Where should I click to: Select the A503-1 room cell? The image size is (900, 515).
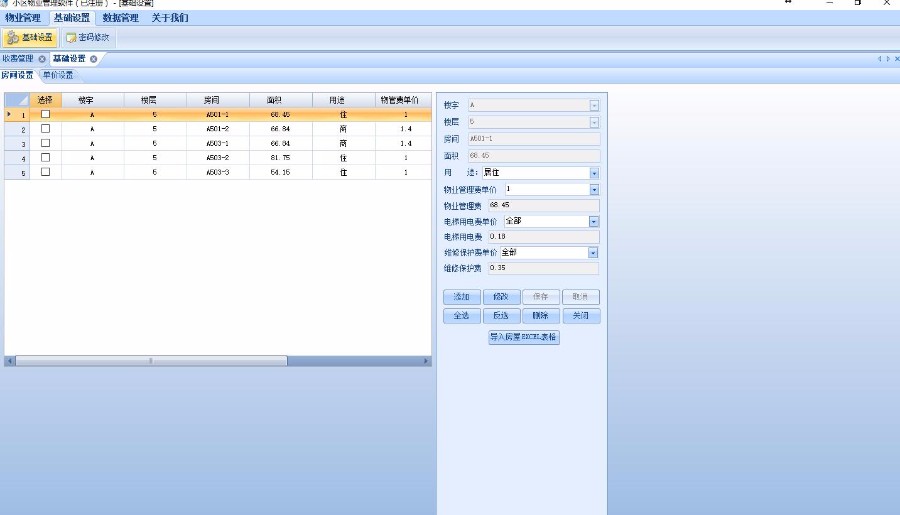pyautogui.click(x=218, y=144)
